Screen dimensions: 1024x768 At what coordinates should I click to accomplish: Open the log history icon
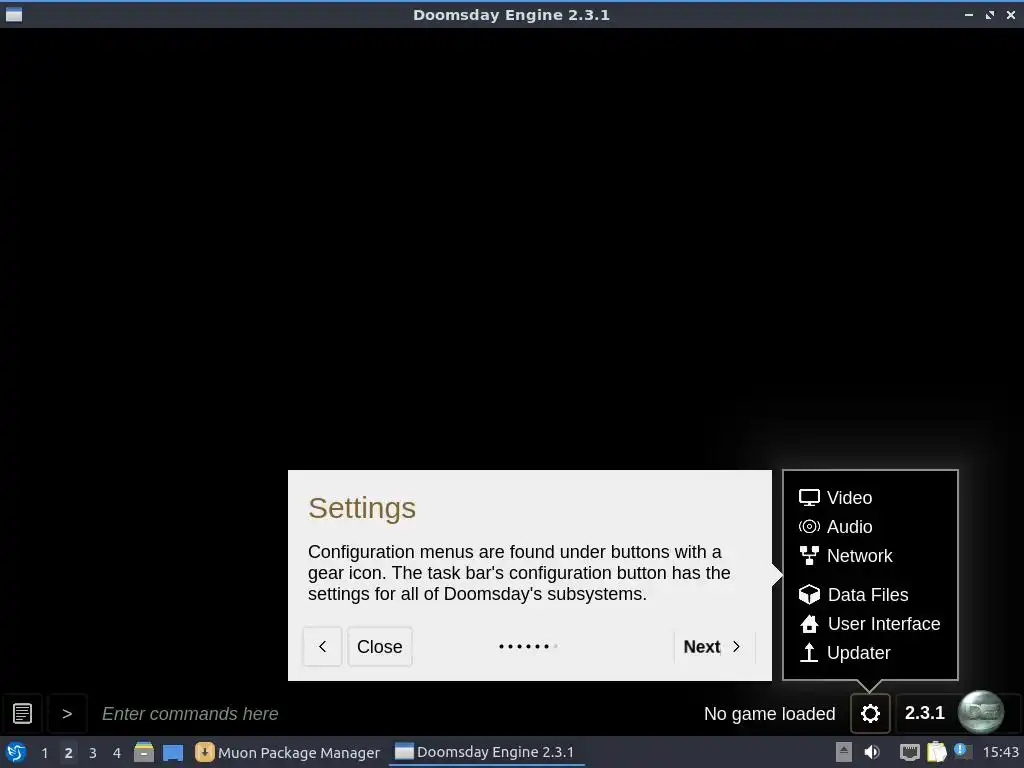click(22, 713)
